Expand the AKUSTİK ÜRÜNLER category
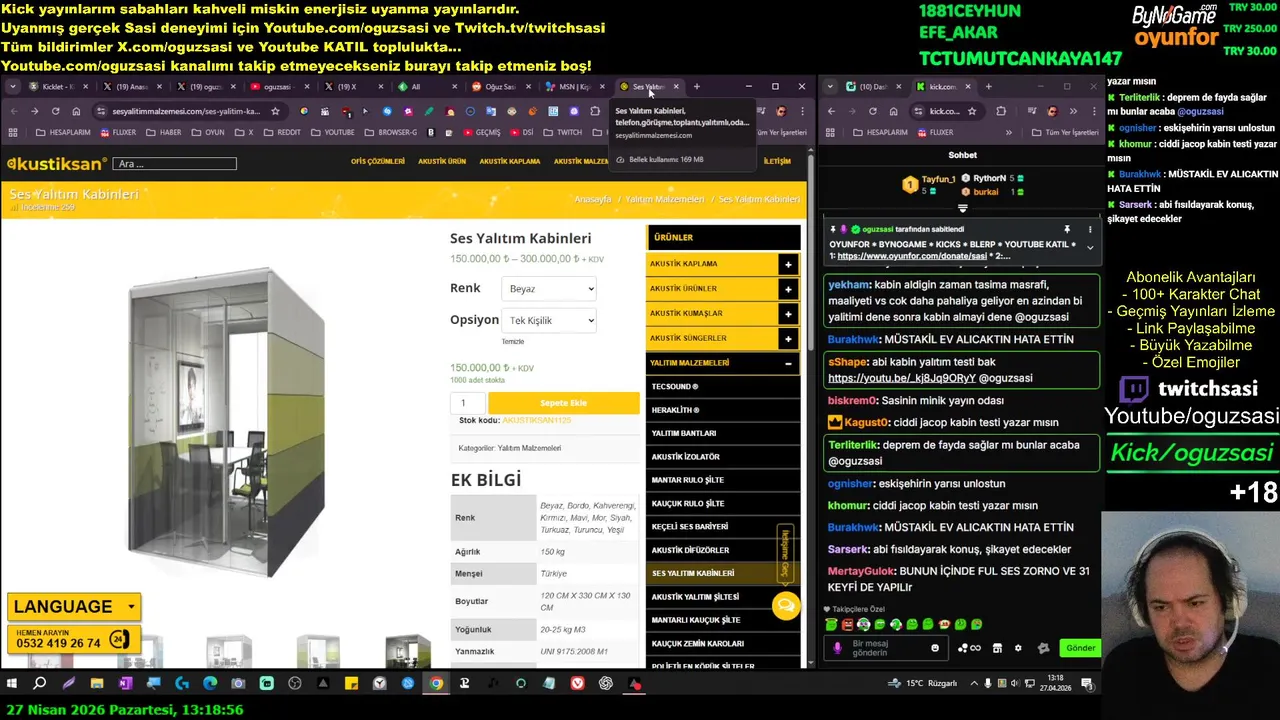 (788, 289)
